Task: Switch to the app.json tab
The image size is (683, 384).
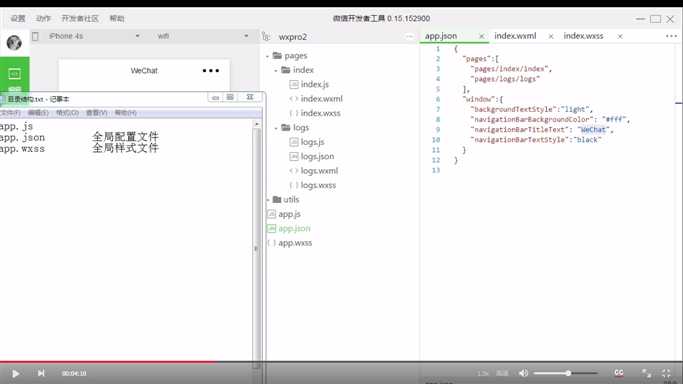Action: point(441,36)
